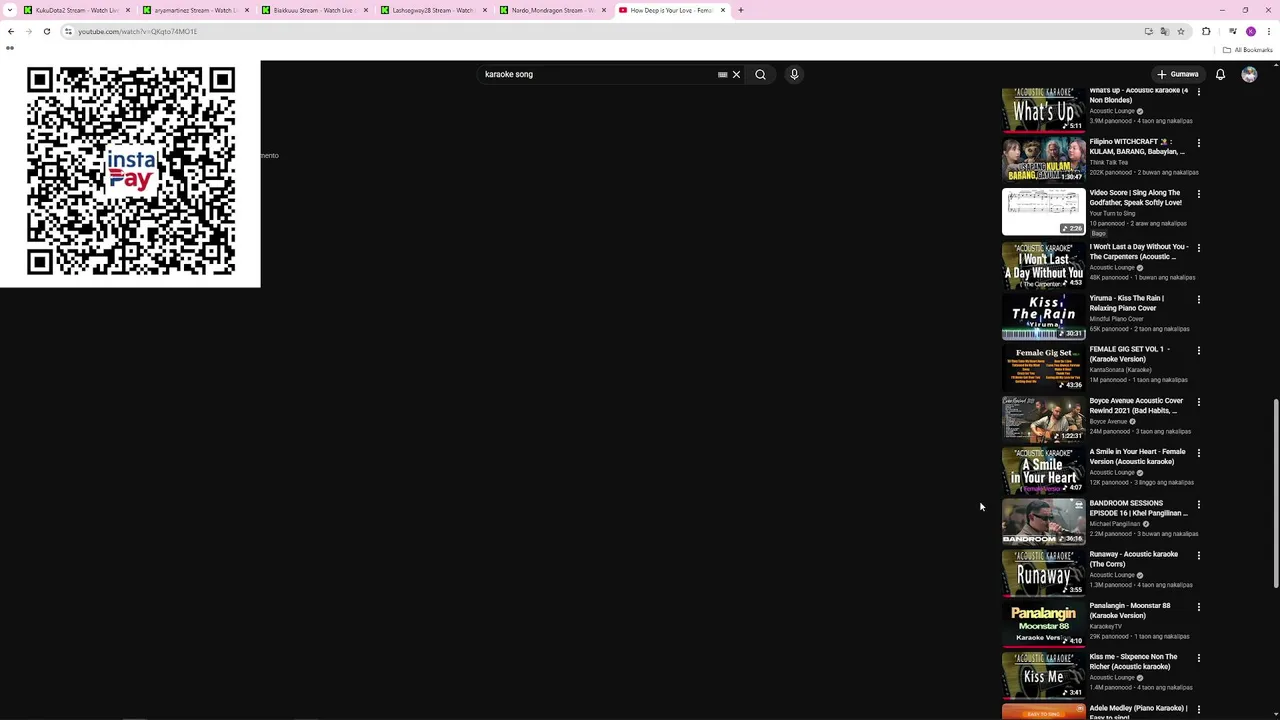
Task: Open What's Up karaoke thumbnail
Action: click(x=1043, y=109)
